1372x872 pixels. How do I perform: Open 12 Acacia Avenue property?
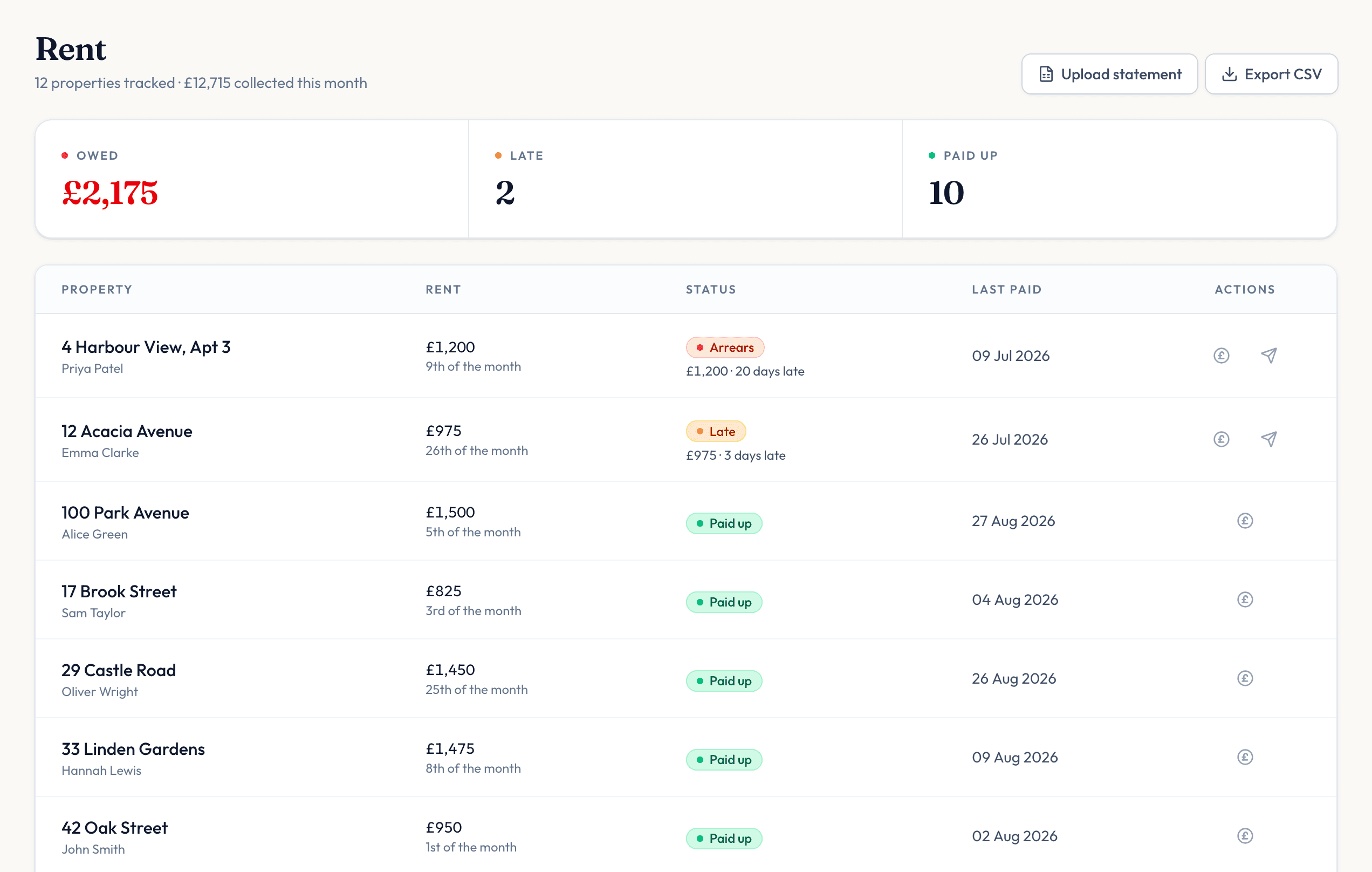point(127,432)
